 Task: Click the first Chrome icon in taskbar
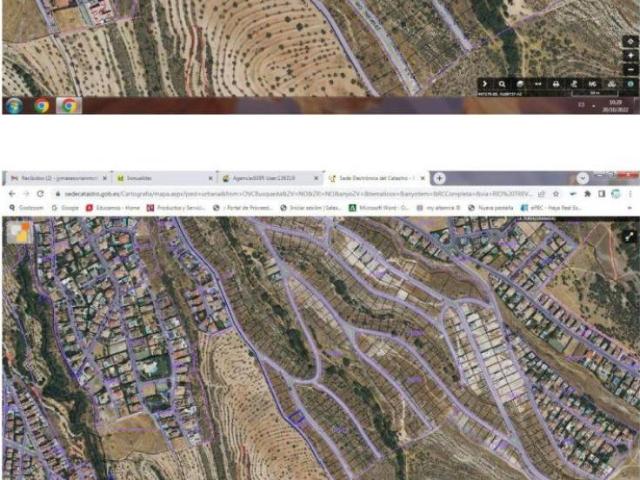point(42,106)
